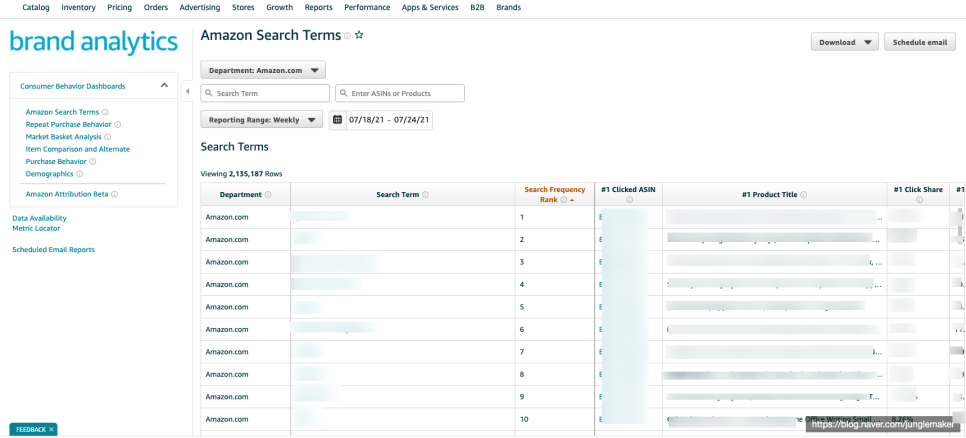Click the Search Term input field
This screenshot has width=966, height=438.
265,94
